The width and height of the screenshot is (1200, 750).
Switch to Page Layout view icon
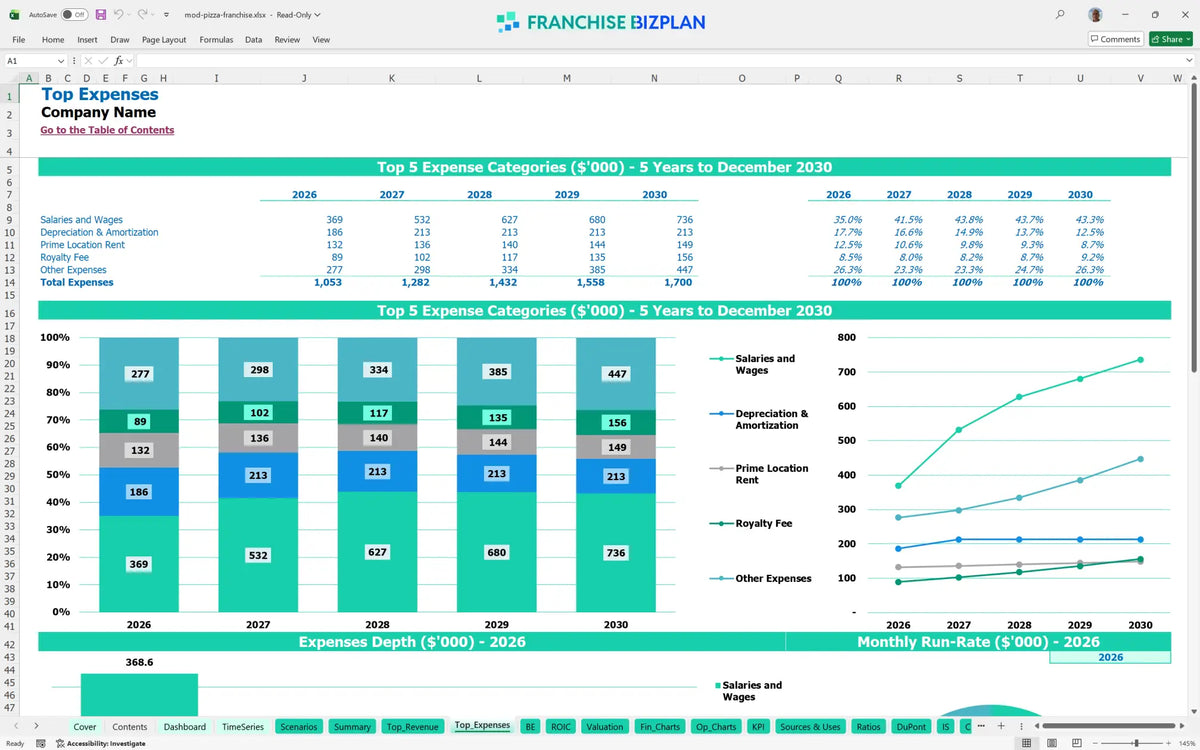pos(1050,743)
